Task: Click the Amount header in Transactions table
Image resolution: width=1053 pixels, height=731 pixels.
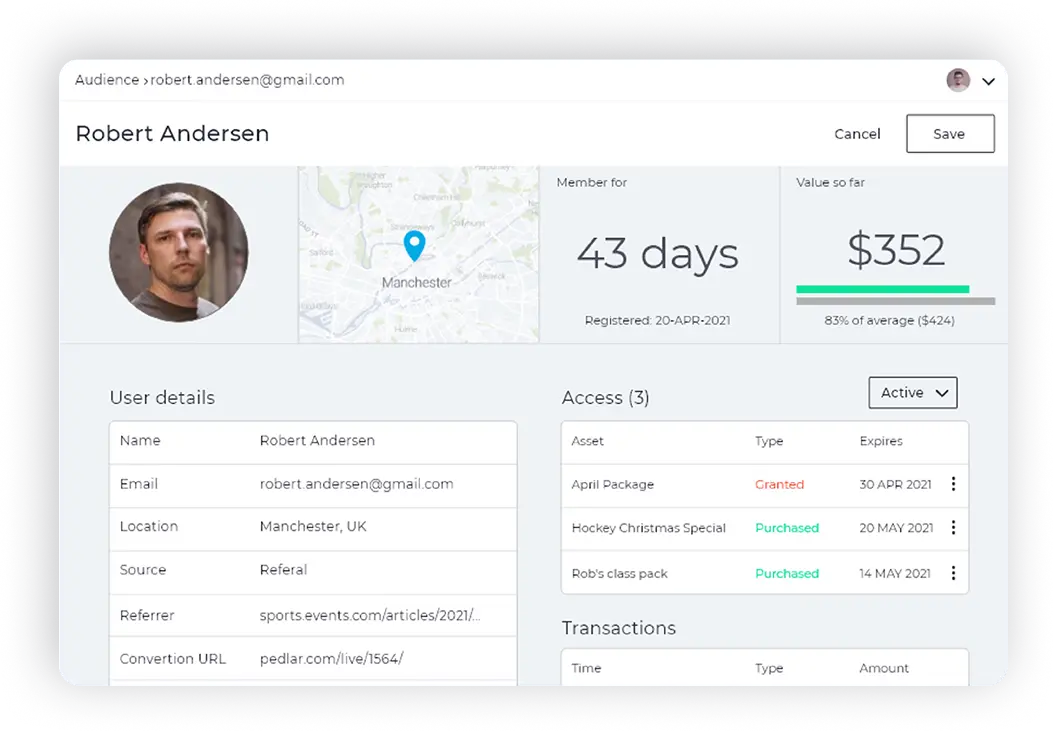Action: (884, 669)
